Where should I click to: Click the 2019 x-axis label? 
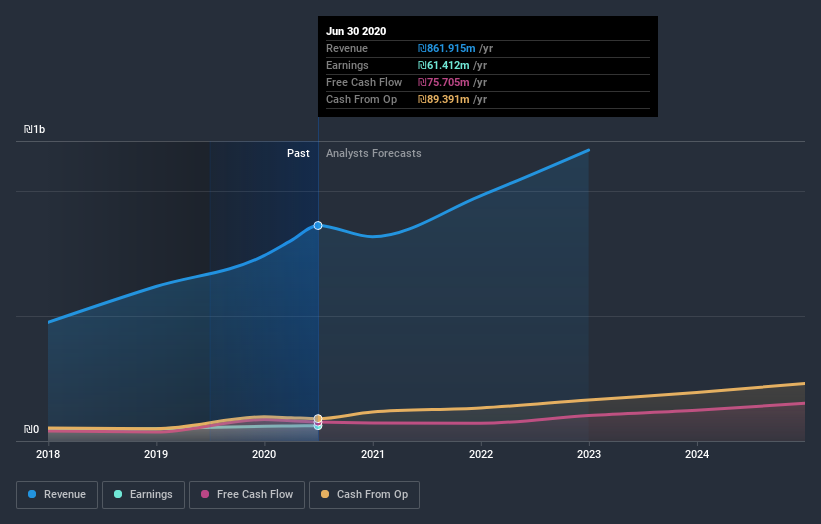click(x=156, y=454)
